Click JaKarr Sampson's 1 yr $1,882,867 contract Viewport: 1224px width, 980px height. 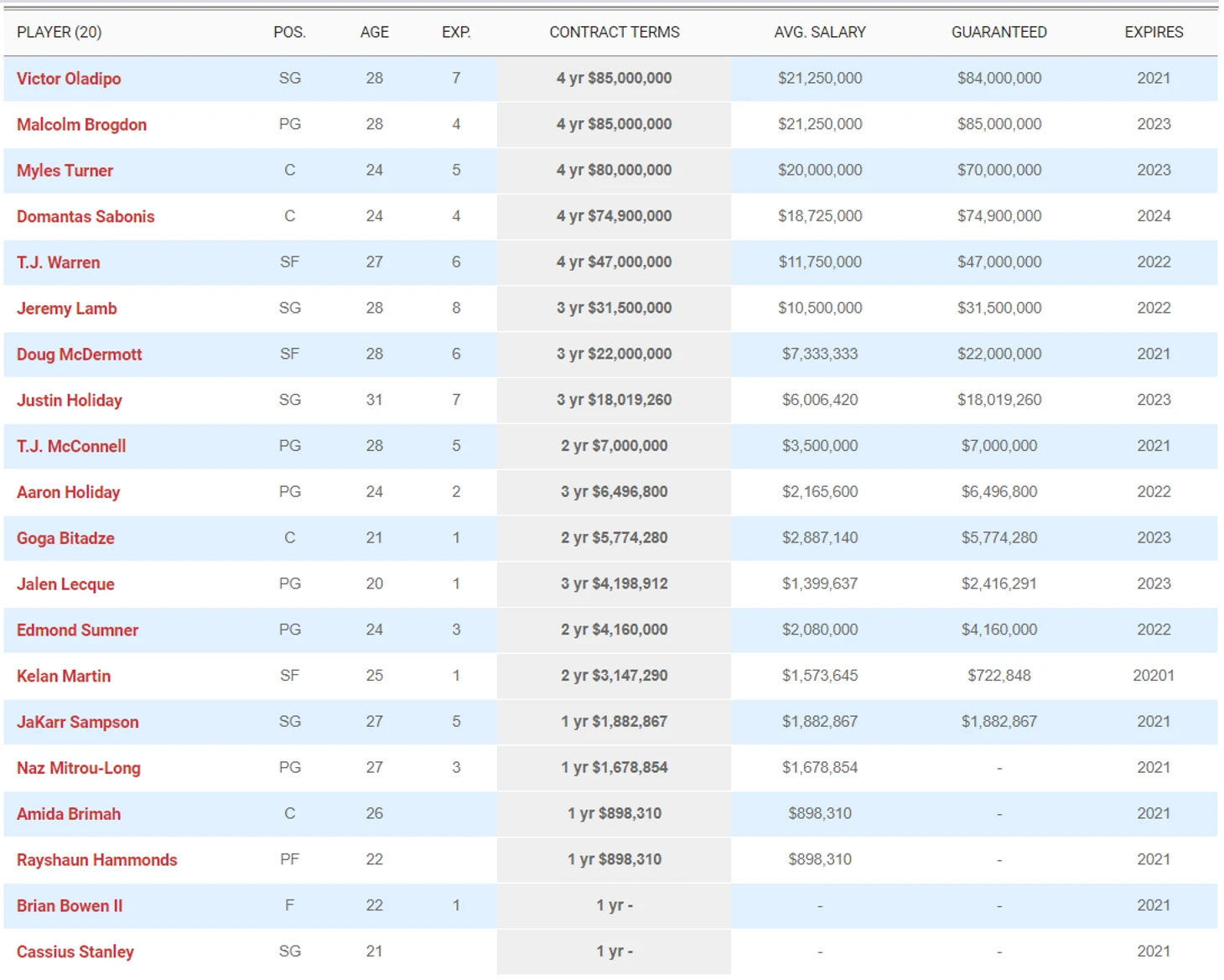point(615,722)
